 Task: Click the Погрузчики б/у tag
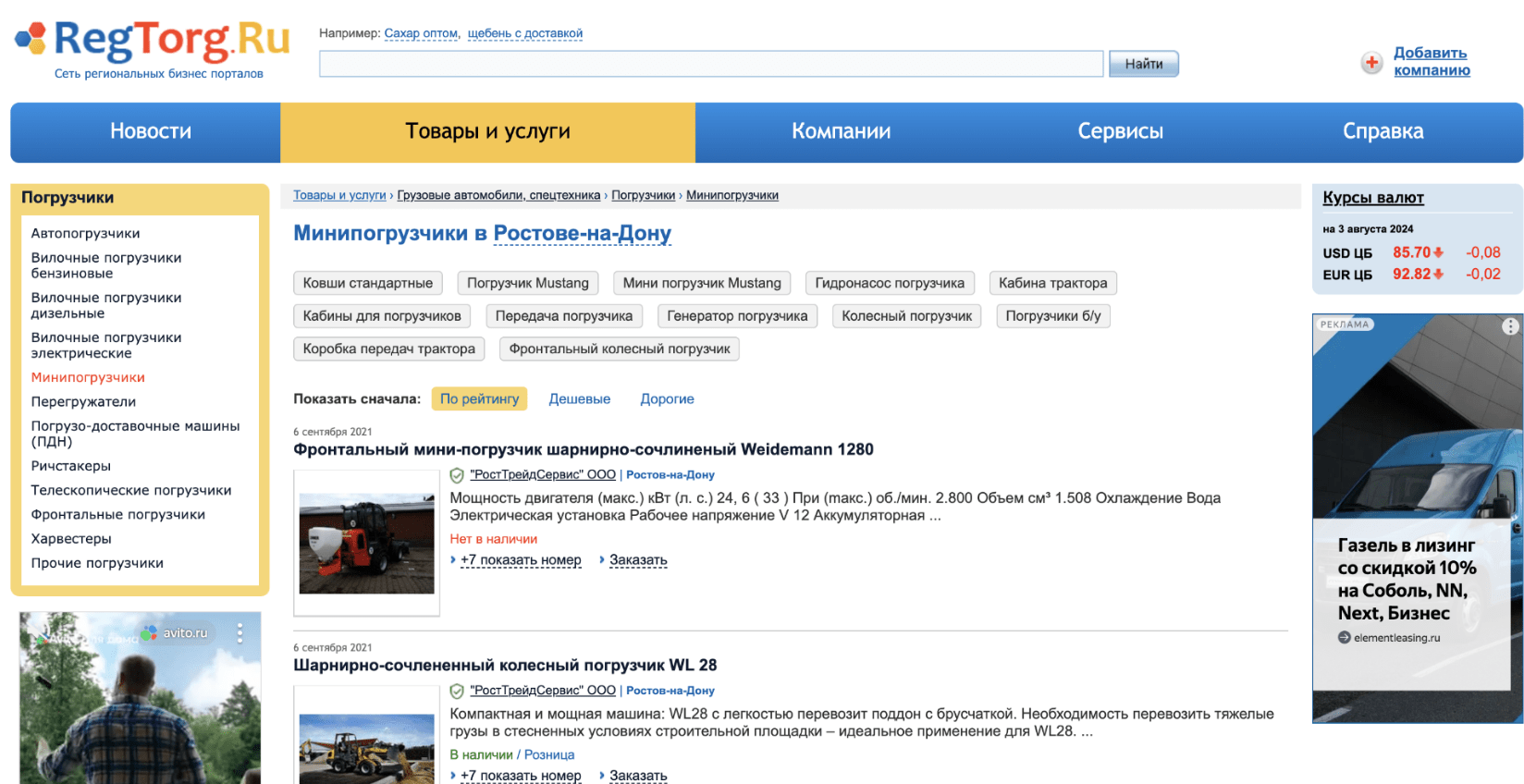point(1053,316)
